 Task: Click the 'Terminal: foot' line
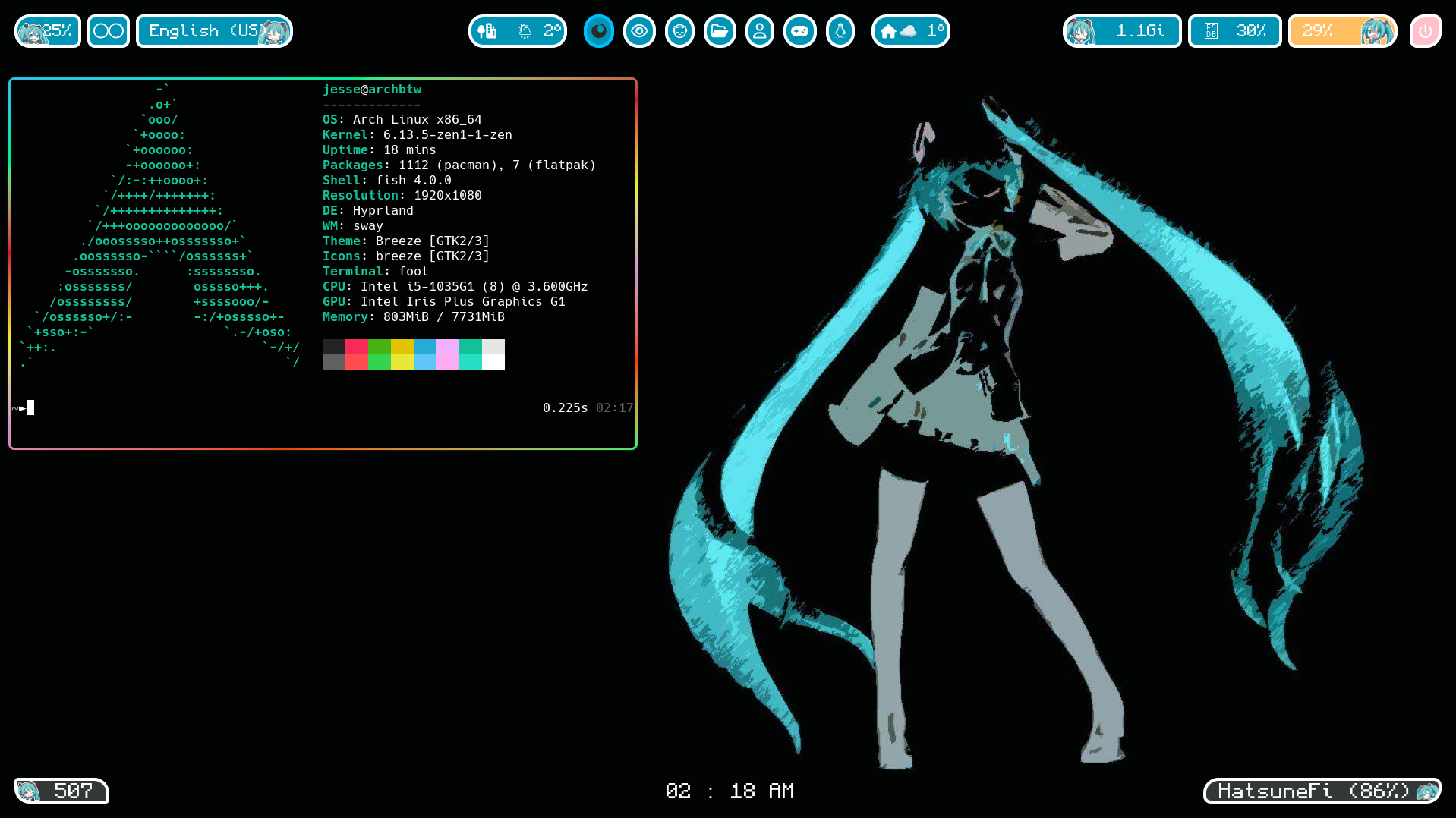tap(376, 271)
